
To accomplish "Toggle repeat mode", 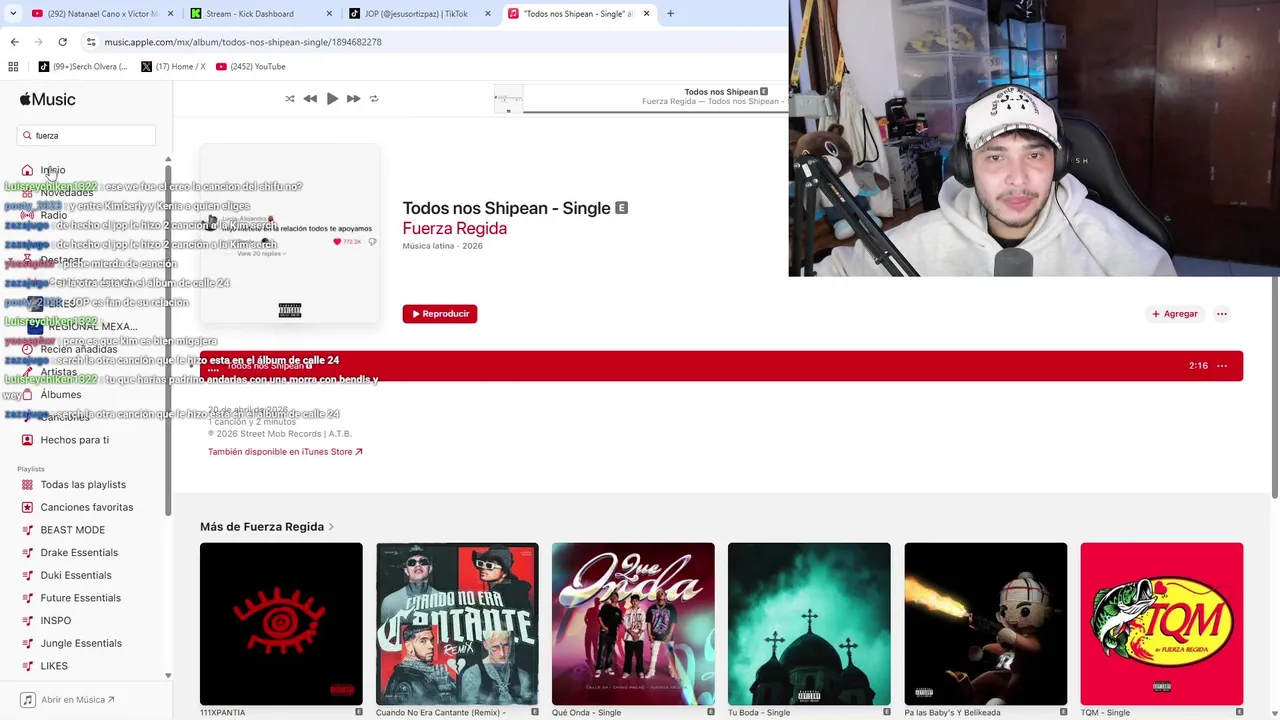I will pos(374,99).
